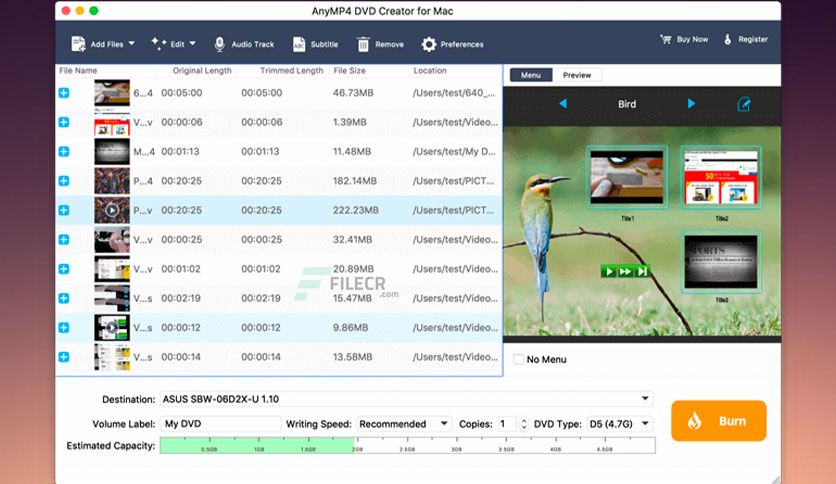This screenshot has width=836, height=484.
Task: Click the Bird template title
Action: coord(627,104)
